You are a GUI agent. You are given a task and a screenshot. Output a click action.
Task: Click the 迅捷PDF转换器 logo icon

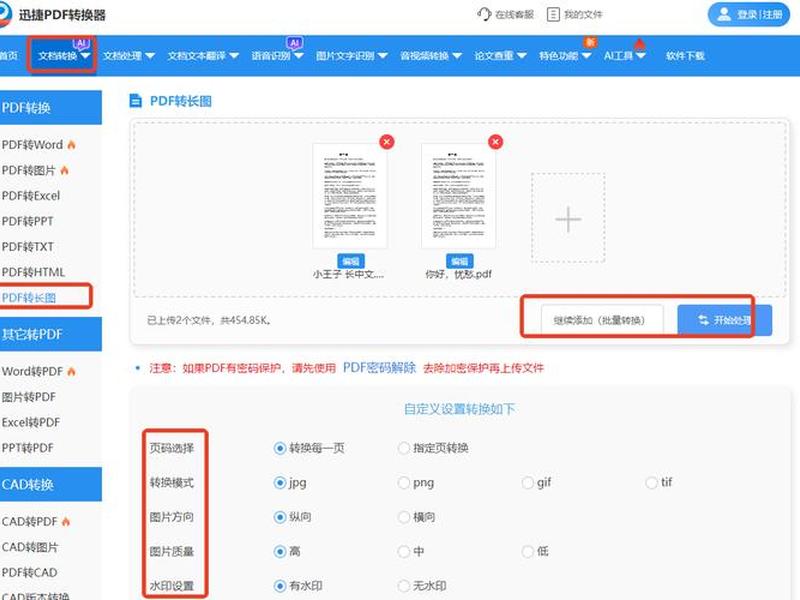(4, 14)
